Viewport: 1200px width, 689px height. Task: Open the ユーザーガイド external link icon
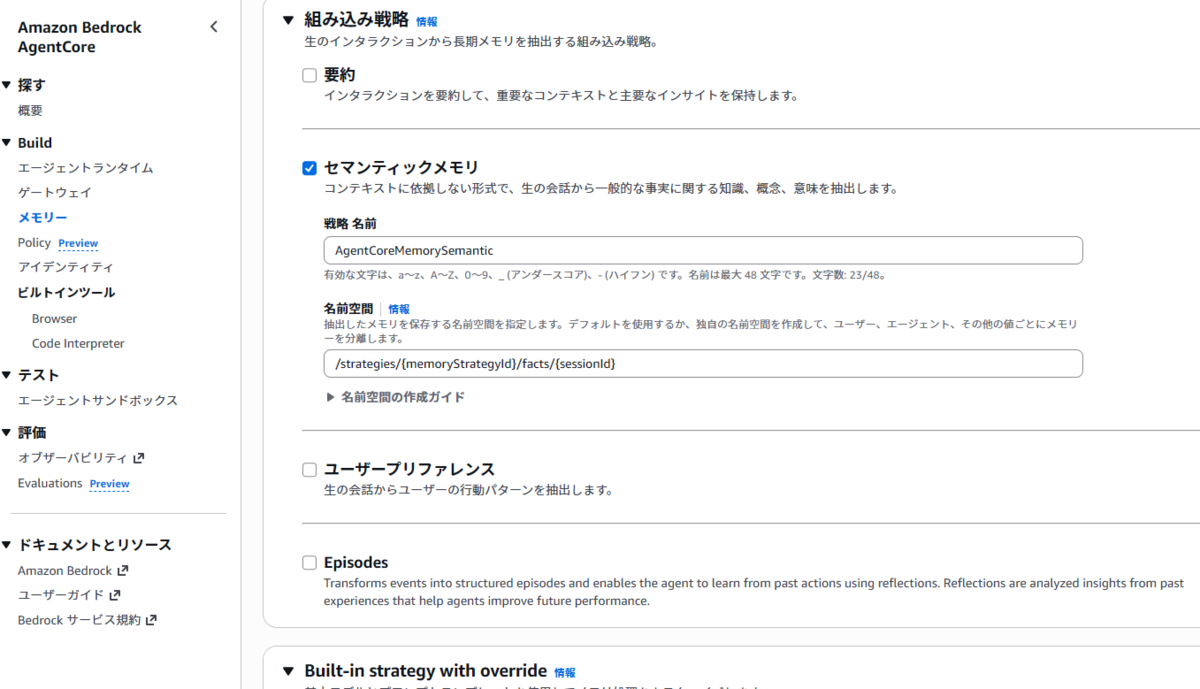(110, 595)
